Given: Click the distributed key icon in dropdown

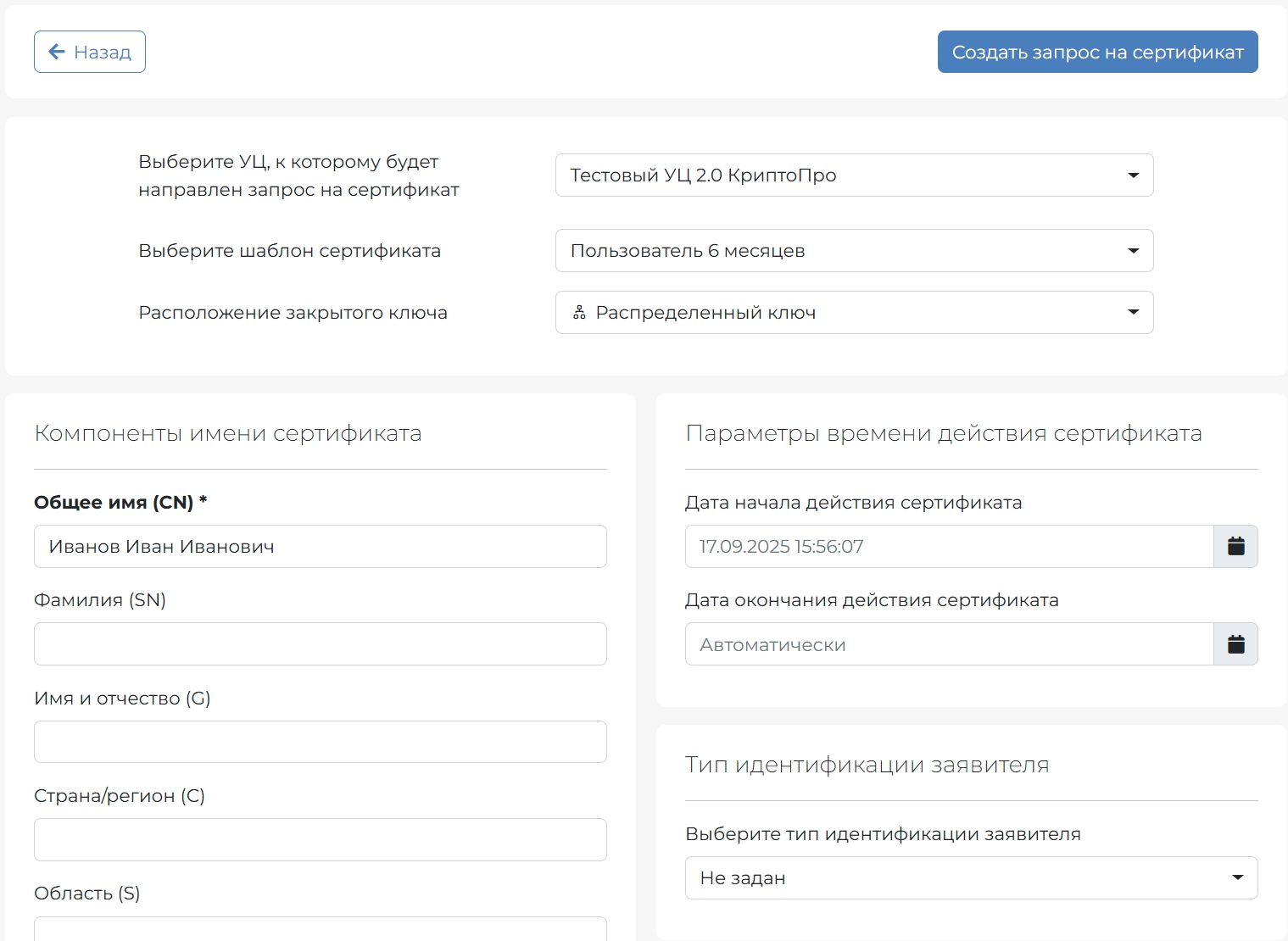Looking at the screenshot, I should click(x=579, y=313).
